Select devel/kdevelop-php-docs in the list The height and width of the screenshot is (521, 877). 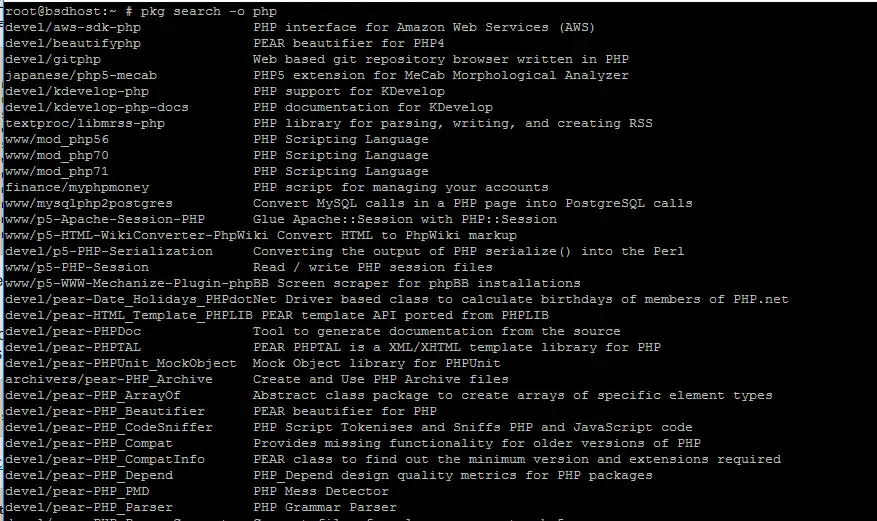97,107
